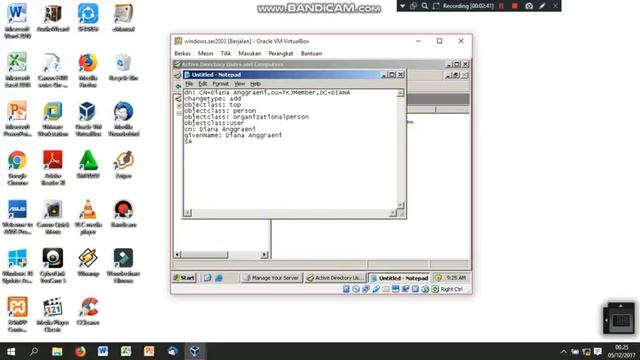Viewport: 640px width, 360px height.
Task: Switch to Active Directory Users taskbar button
Action: (x=335, y=278)
